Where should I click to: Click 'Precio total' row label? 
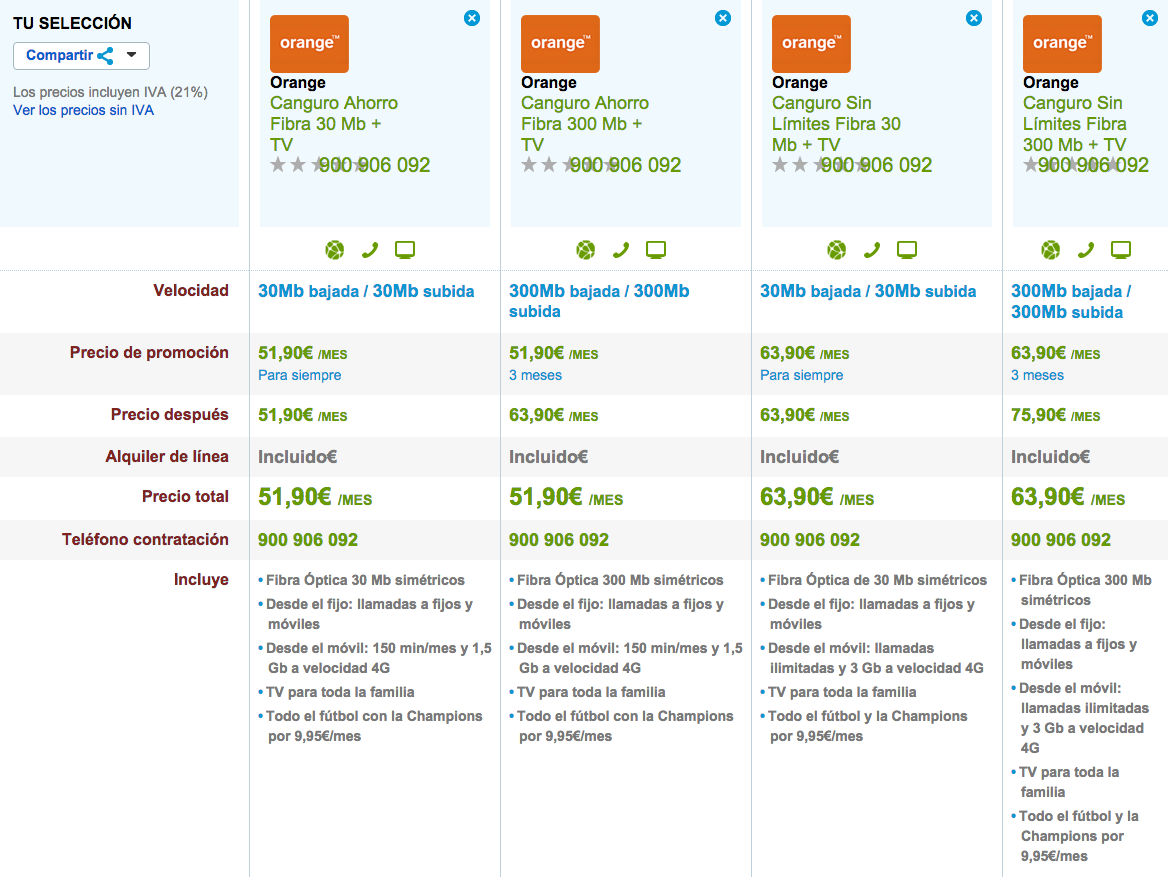coord(185,497)
